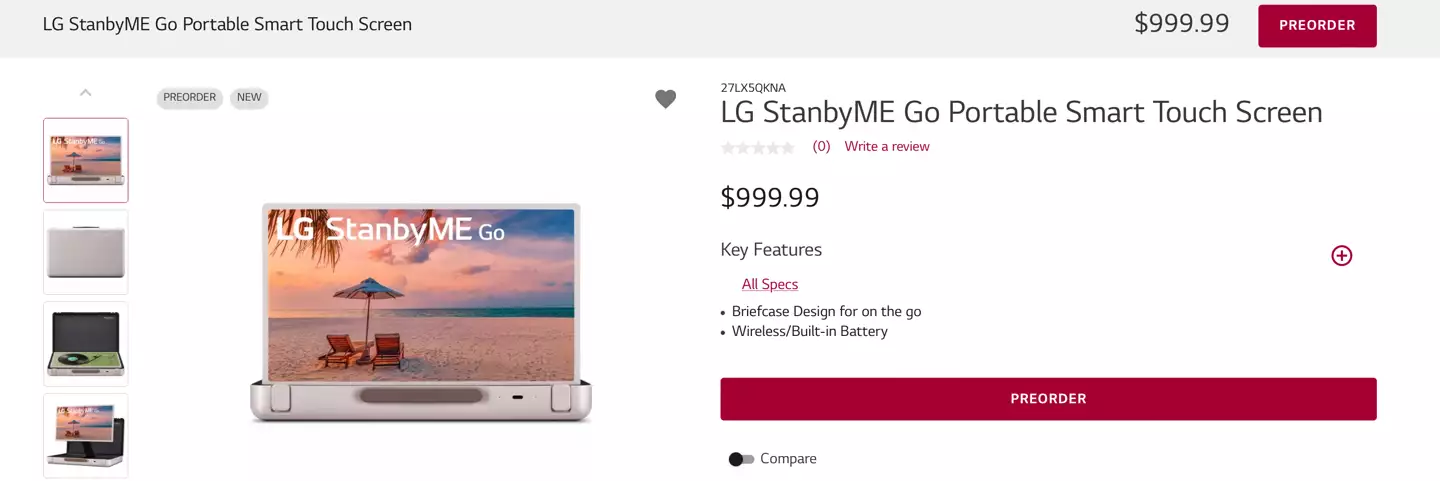Click the sticky header product title

(x=227, y=24)
